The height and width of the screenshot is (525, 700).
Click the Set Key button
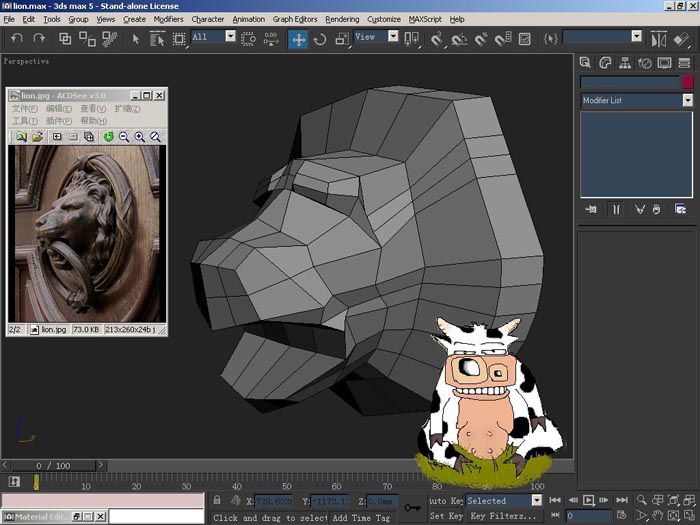(446, 516)
